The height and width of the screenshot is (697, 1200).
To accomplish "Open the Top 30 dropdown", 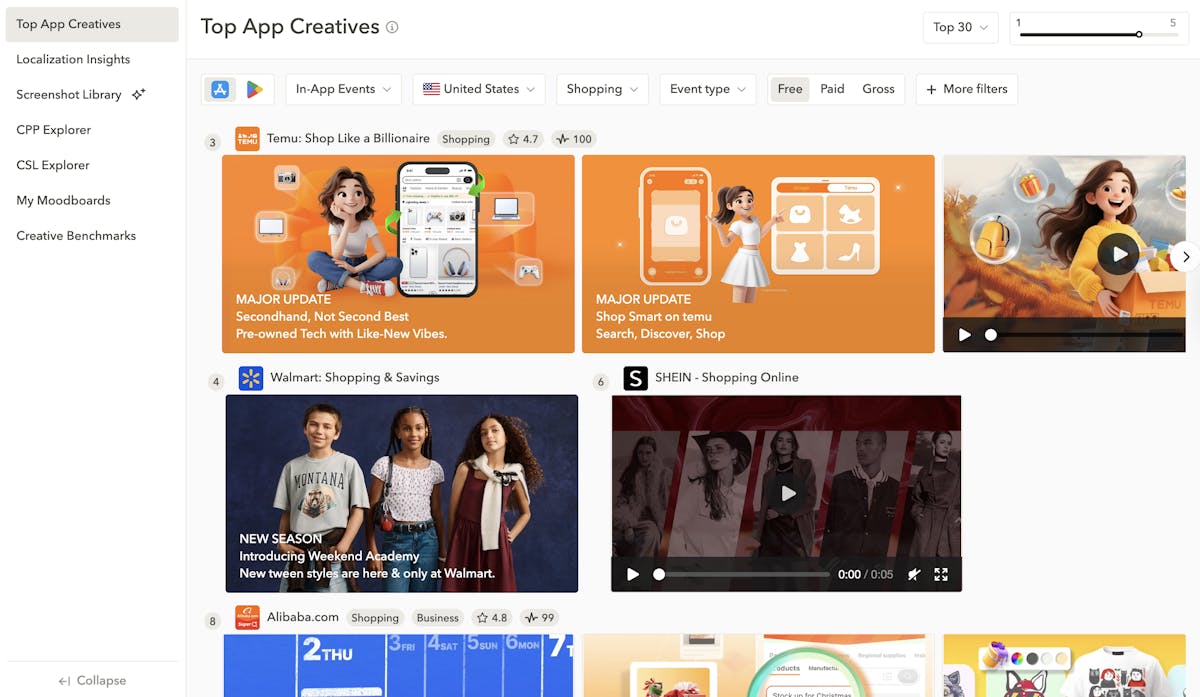I will click(x=960, y=27).
